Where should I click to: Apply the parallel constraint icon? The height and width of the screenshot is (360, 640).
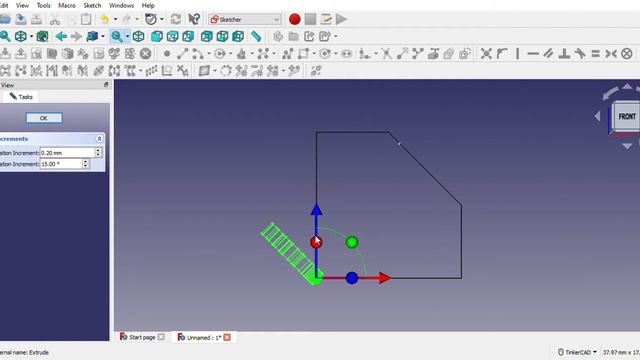(x=548, y=53)
